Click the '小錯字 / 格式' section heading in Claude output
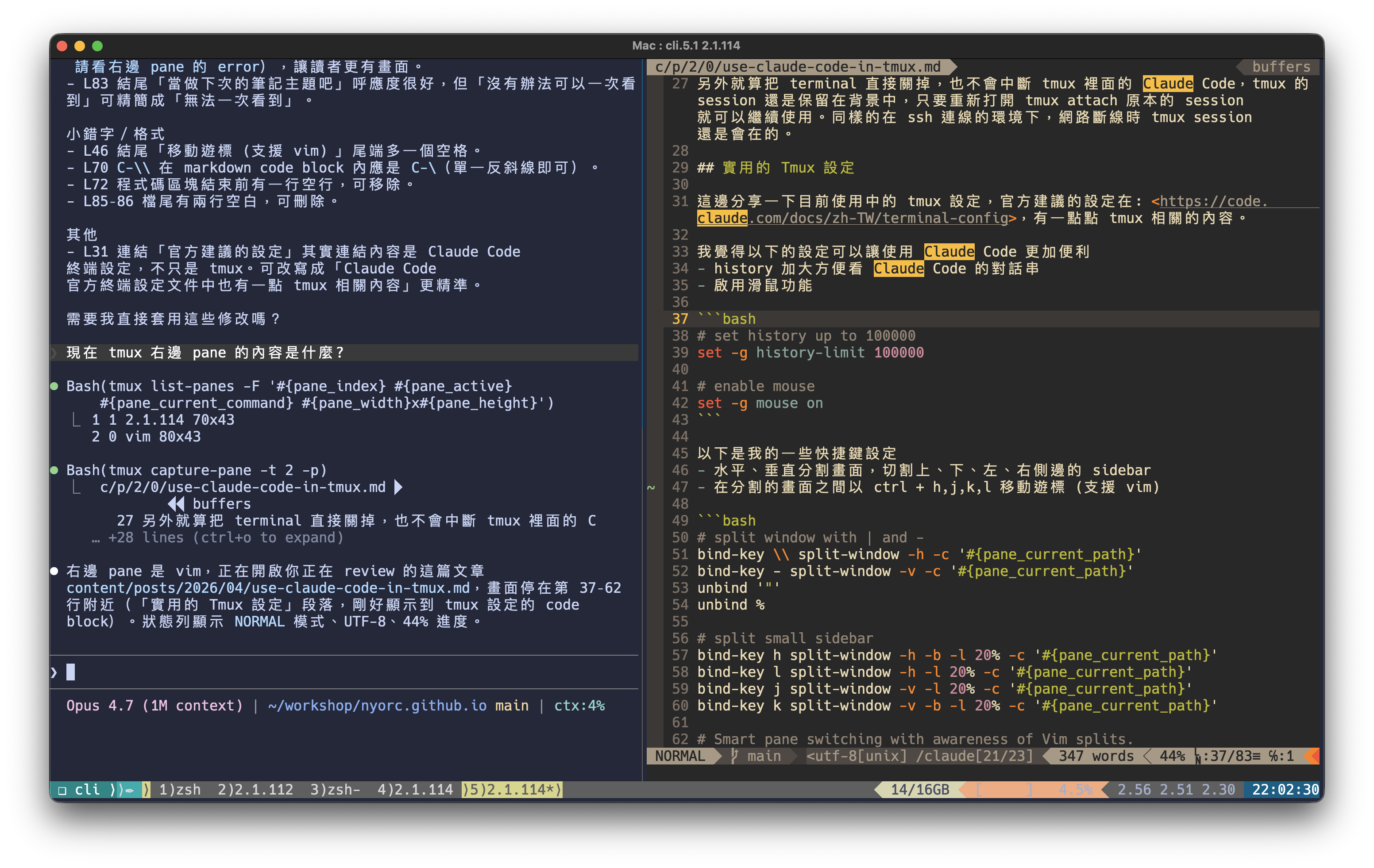Viewport: 1374px width, 868px height. tap(116, 134)
